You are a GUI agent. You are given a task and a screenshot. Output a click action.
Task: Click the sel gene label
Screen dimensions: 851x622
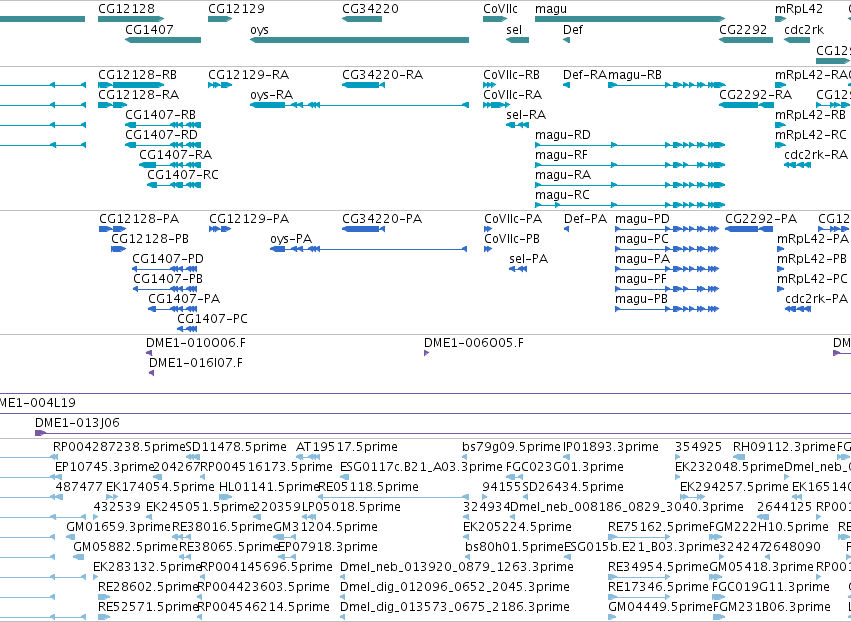click(514, 29)
